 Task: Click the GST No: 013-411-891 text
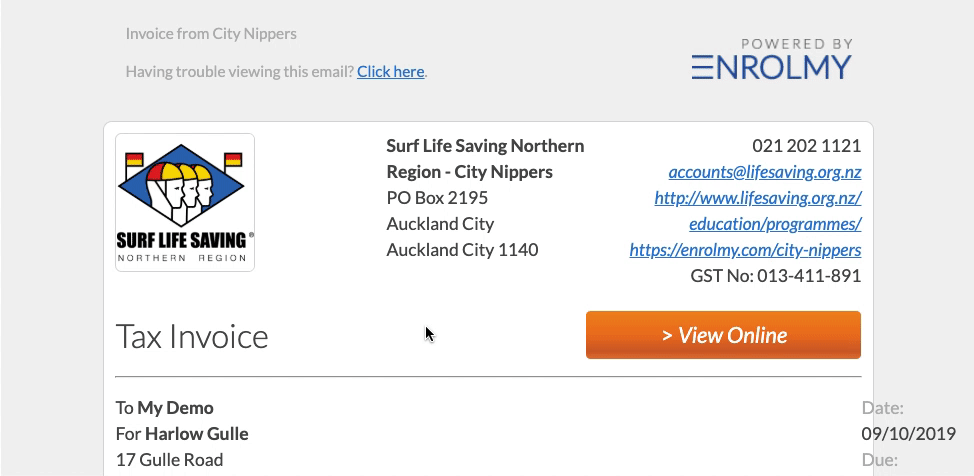coord(776,276)
